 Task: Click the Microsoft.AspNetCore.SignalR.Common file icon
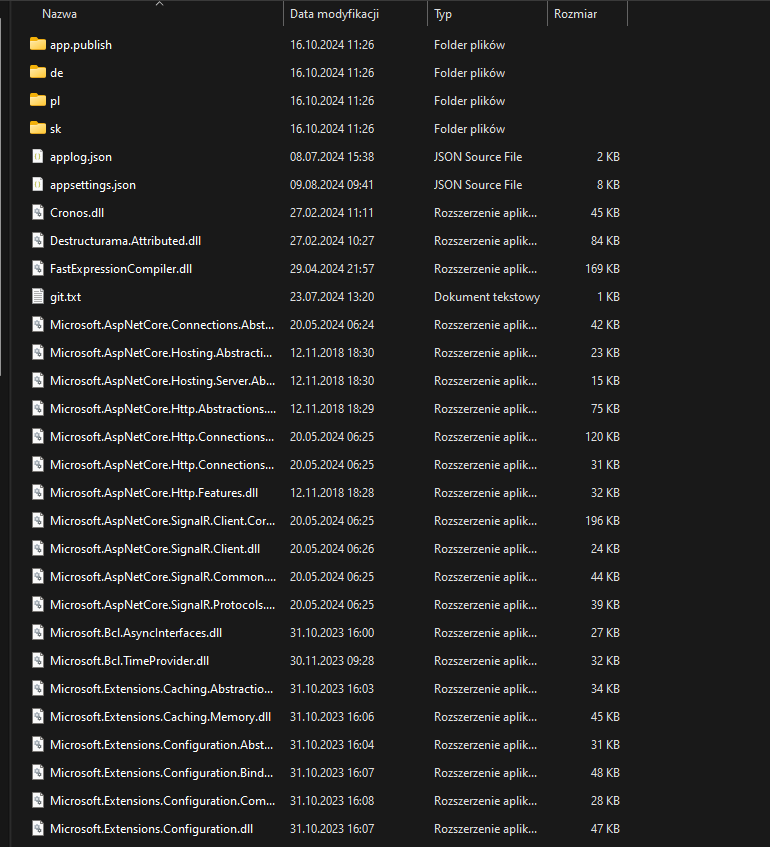pyautogui.click(x=38, y=577)
